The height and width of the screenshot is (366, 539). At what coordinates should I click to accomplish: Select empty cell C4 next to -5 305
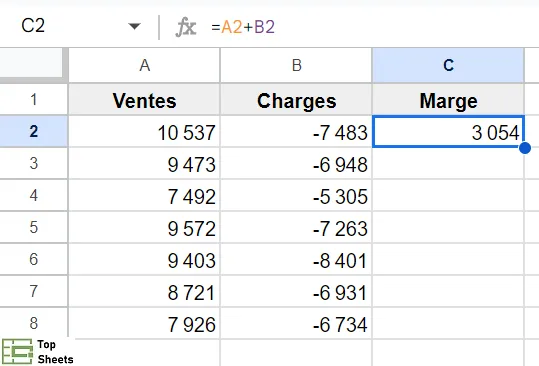pos(448,195)
